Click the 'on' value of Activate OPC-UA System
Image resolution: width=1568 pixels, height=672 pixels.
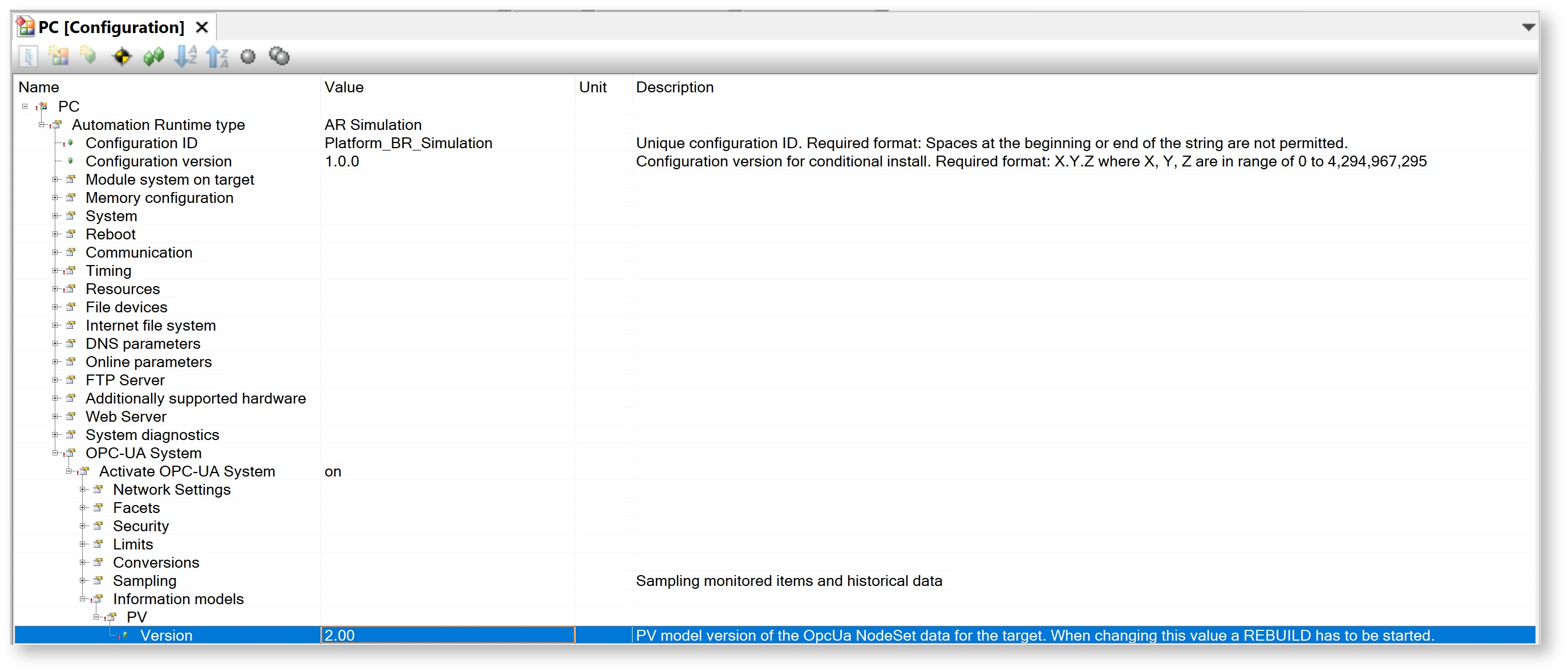click(x=333, y=471)
